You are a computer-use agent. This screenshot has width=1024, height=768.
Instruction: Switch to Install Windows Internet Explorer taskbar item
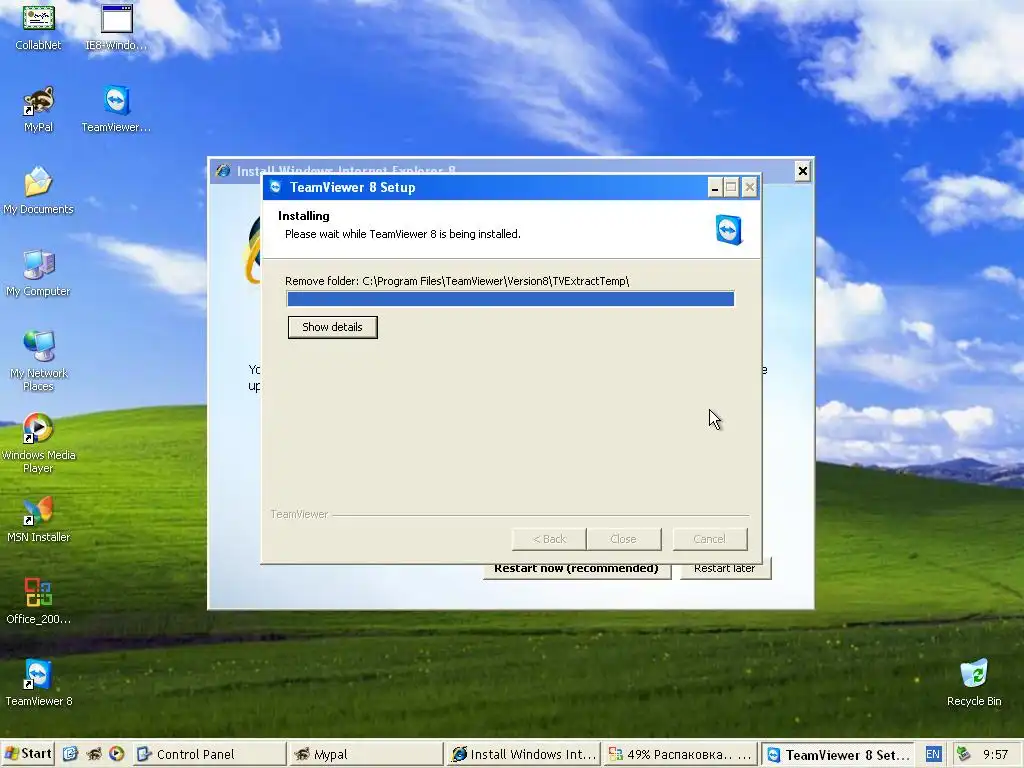coord(524,754)
